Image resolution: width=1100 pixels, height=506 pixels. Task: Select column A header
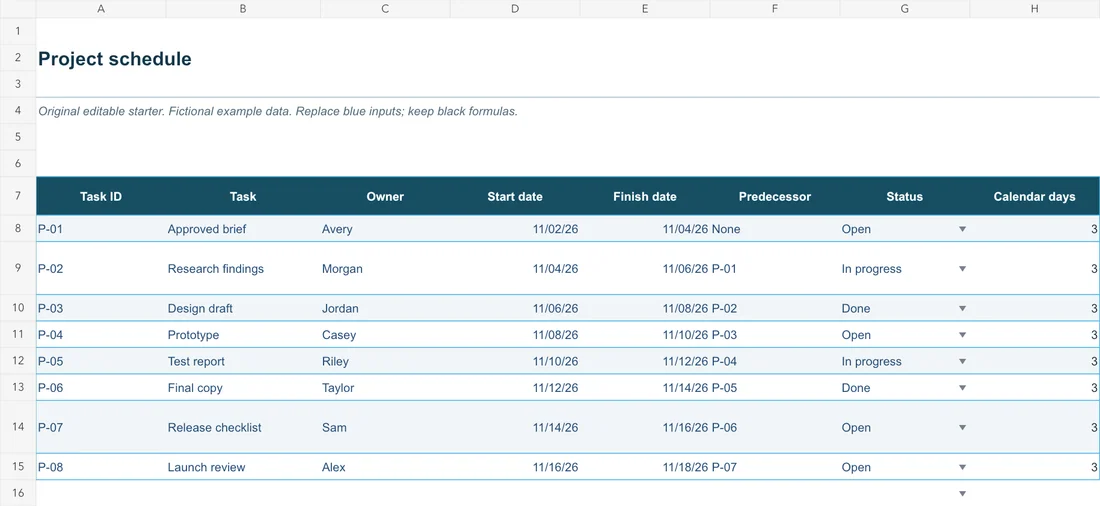click(x=101, y=8)
